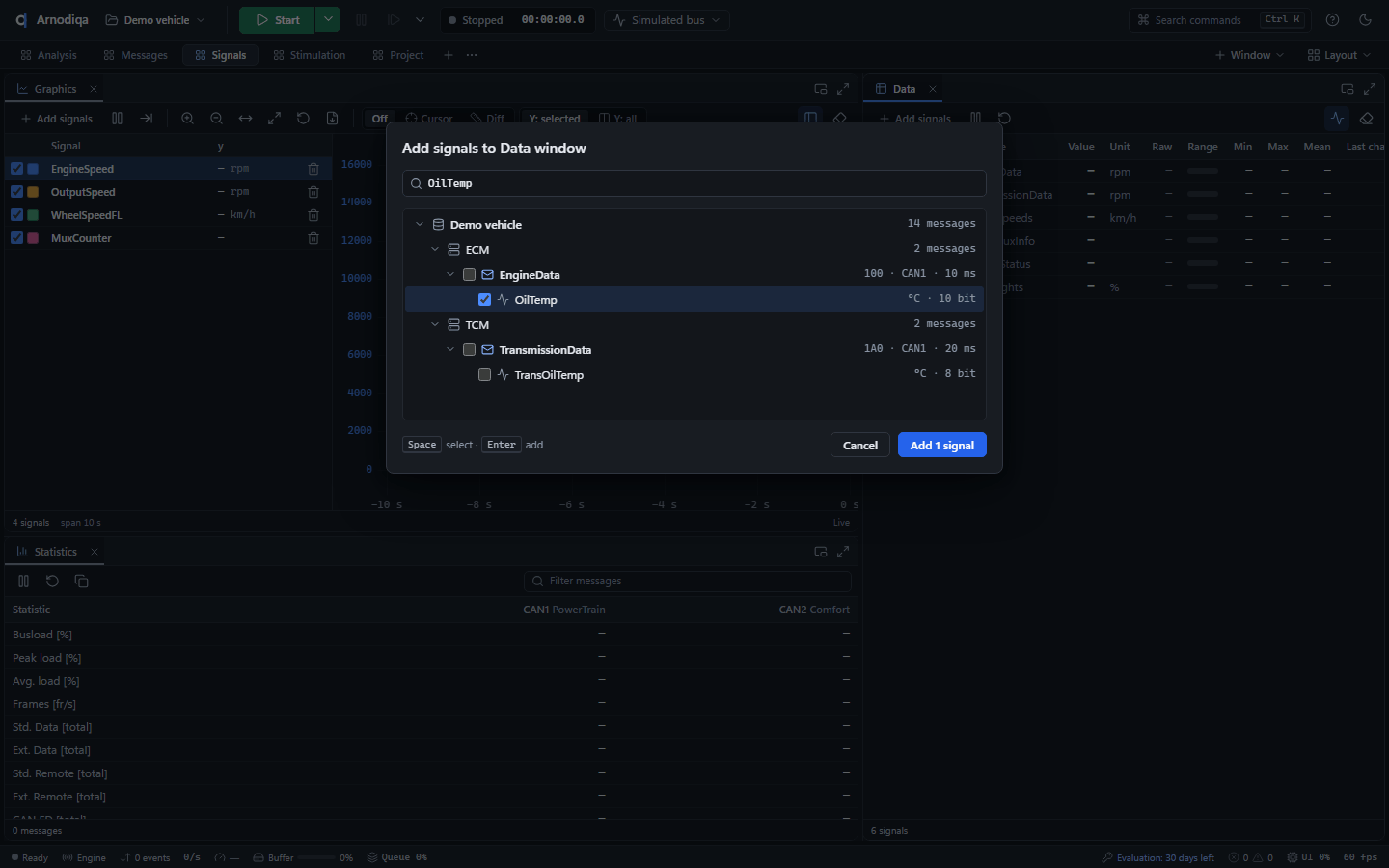
Task: Toggle visibility checkbox for OutputSpeed
Action: click(16, 192)
